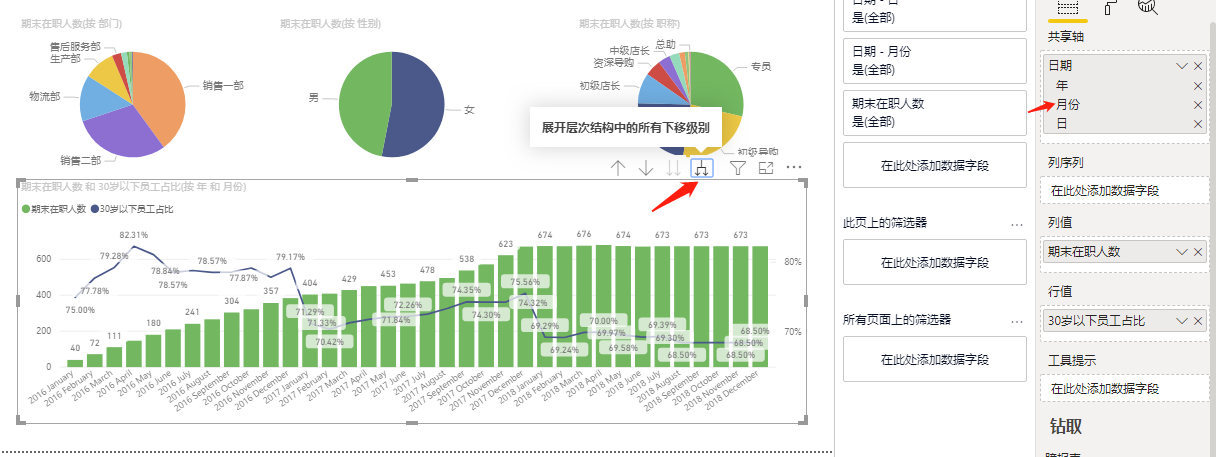Viewport: 1216px width, 457px height.
Task: Open the Analytics pane tab
Action: pos(1148,8)
